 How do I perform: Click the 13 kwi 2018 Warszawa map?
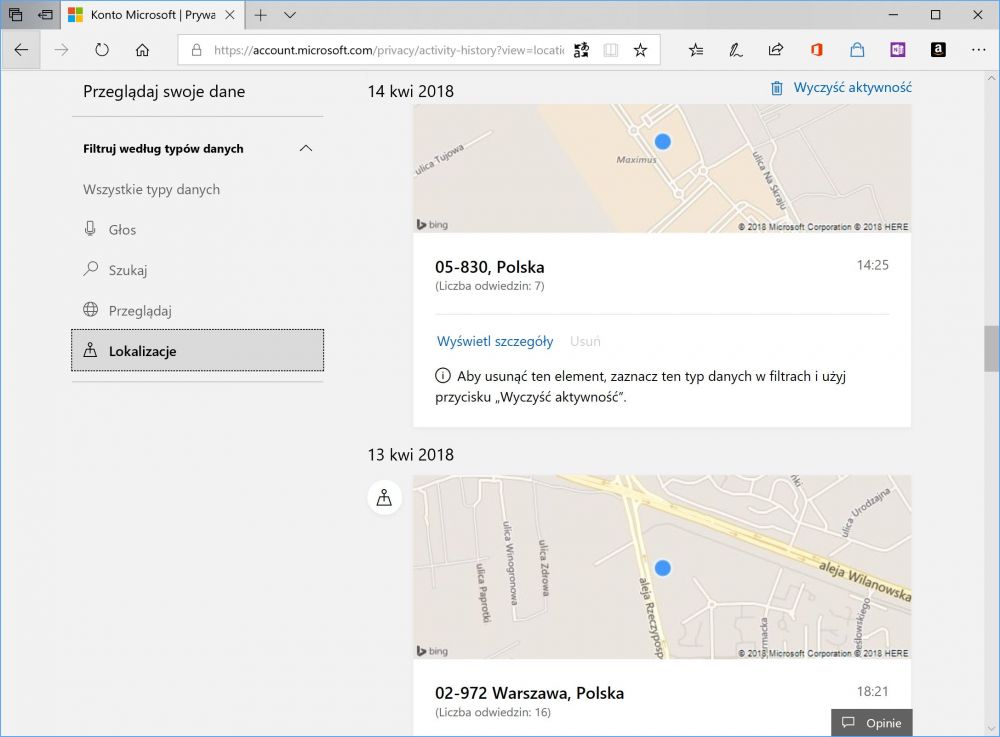(x=662, y=567)
